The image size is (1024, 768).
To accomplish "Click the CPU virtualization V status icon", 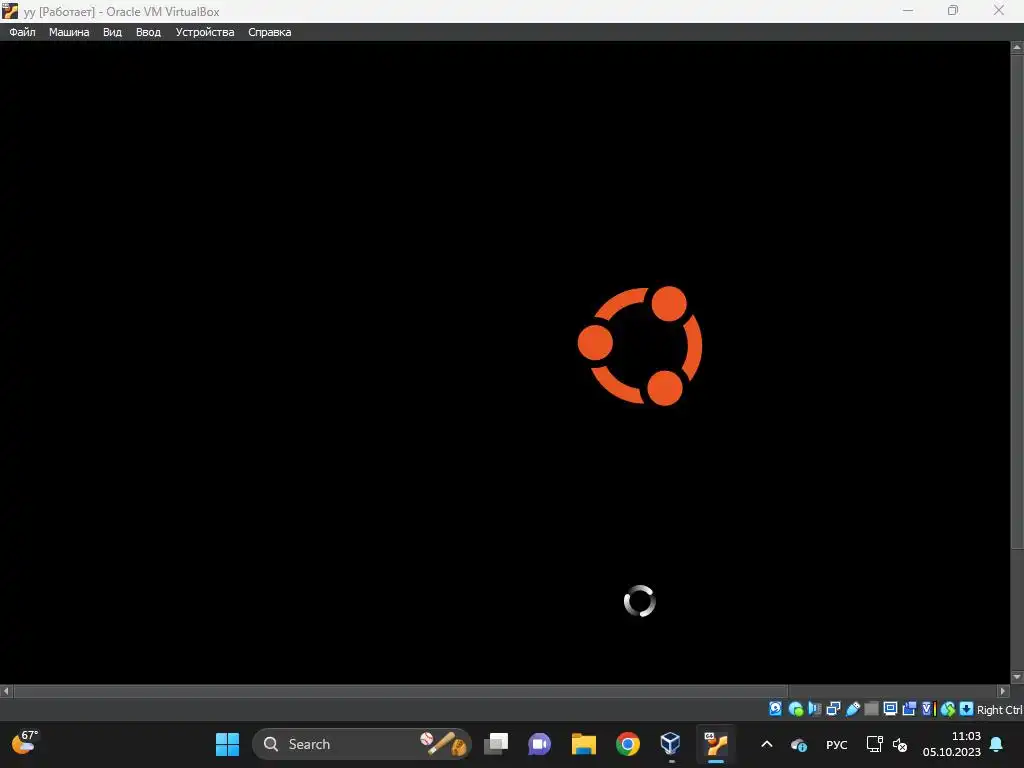I will click(x=928, y=709).
